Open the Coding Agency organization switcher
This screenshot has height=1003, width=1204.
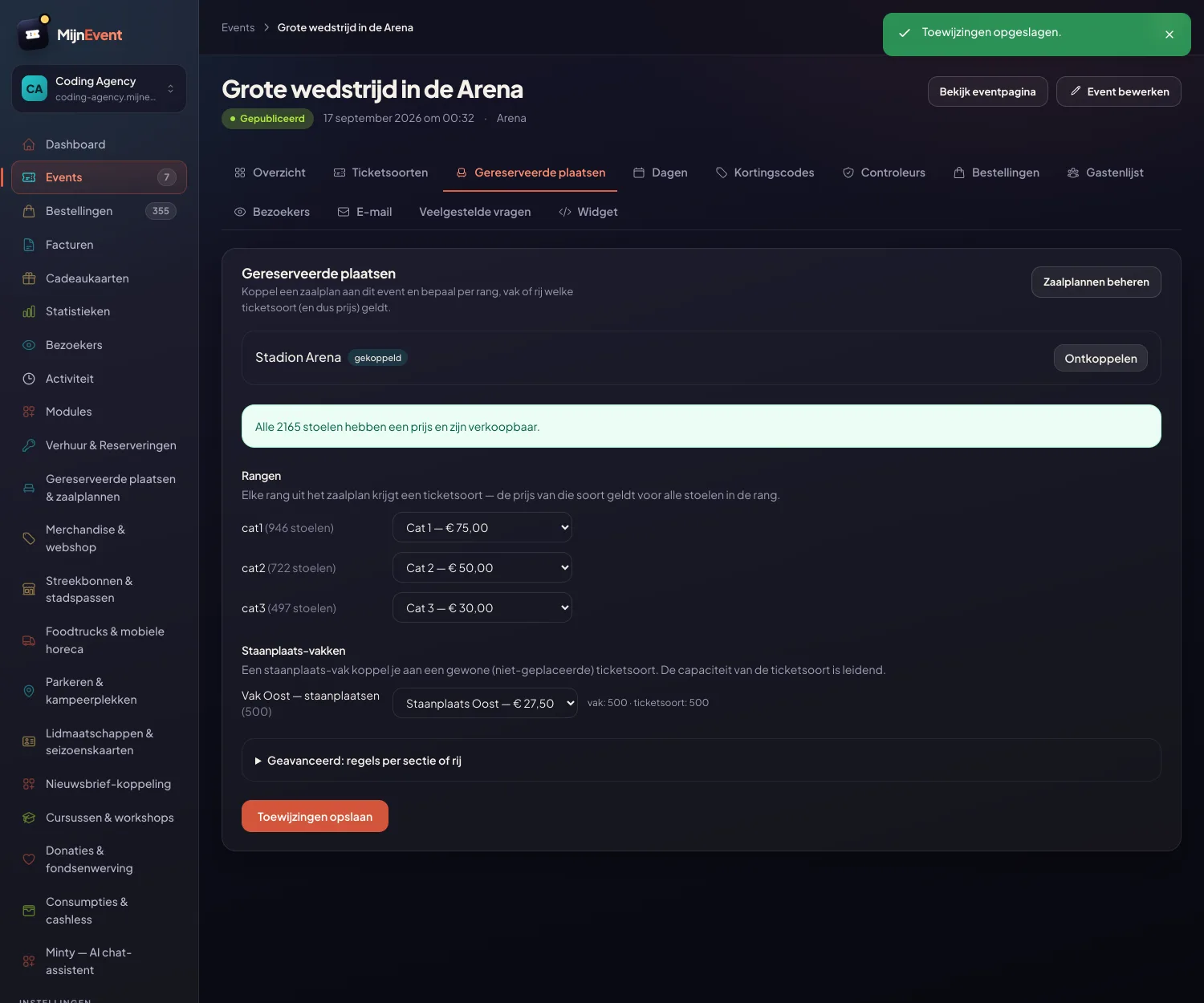pos(99,89)
